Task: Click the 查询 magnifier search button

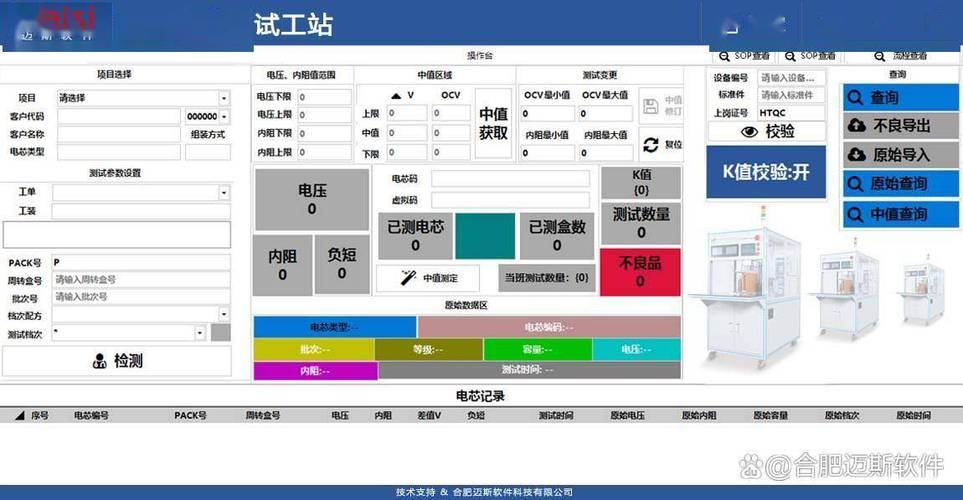Action: [900, 97]
